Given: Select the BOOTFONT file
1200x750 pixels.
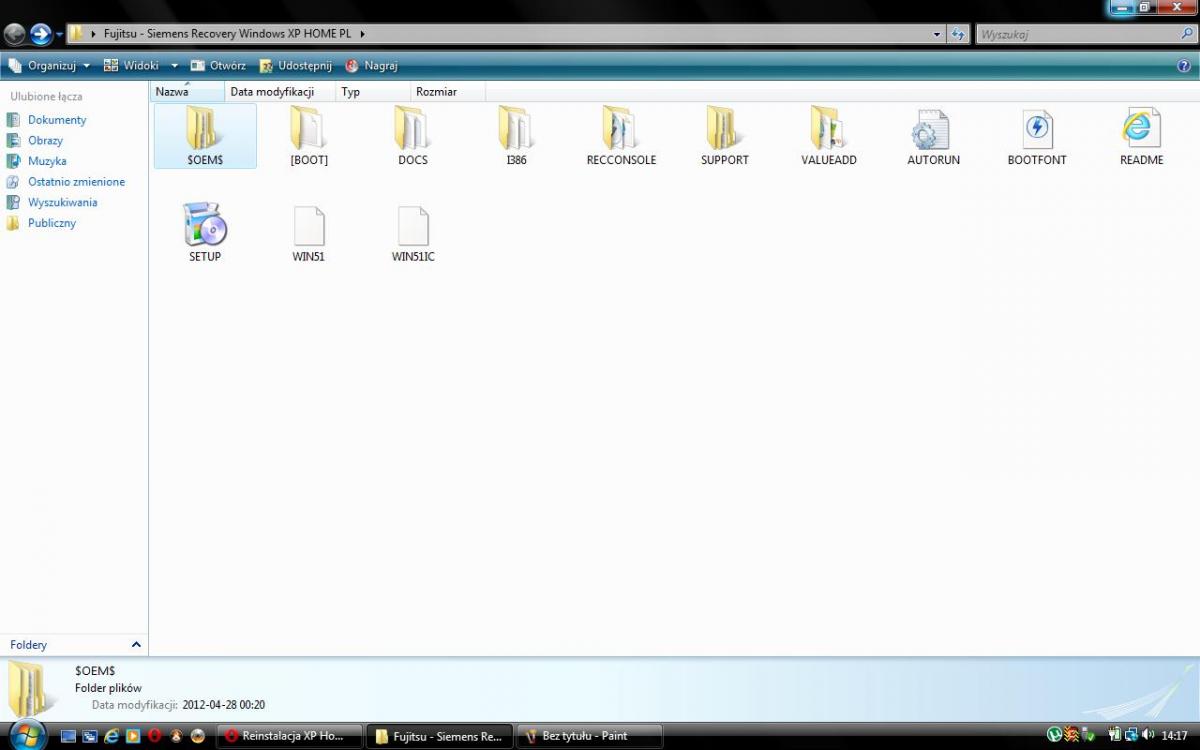Looking at the screenshot, I should pyautogui.click(x=1037, y=136).
